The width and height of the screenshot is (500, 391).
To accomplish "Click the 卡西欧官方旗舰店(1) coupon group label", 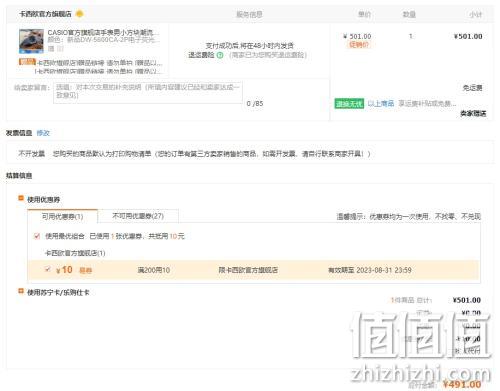I will tap(75, 253).
